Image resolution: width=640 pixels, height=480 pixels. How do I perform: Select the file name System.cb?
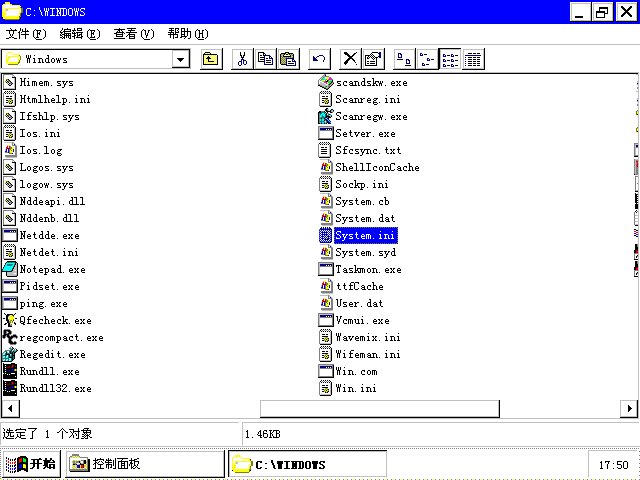tap(362, 202)
